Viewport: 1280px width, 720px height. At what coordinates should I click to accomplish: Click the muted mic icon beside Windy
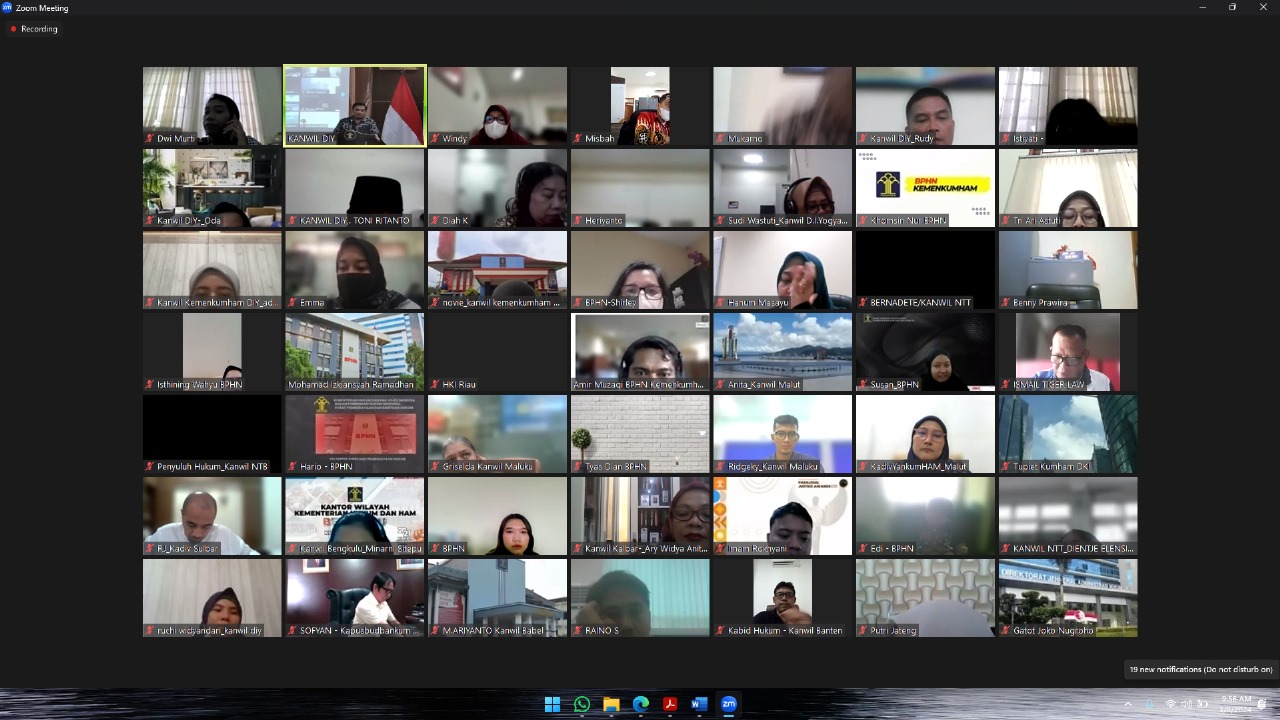tap(435, 138)
